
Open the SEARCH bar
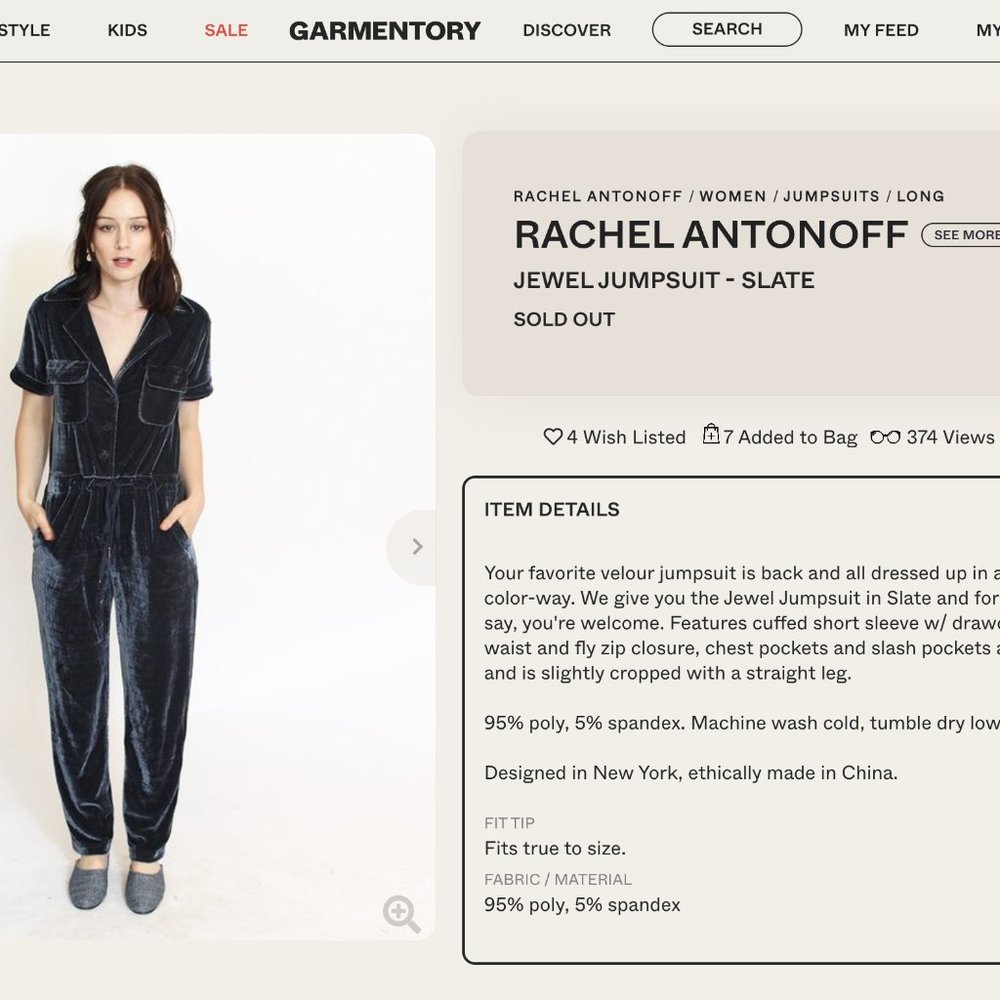pos(726,29)
